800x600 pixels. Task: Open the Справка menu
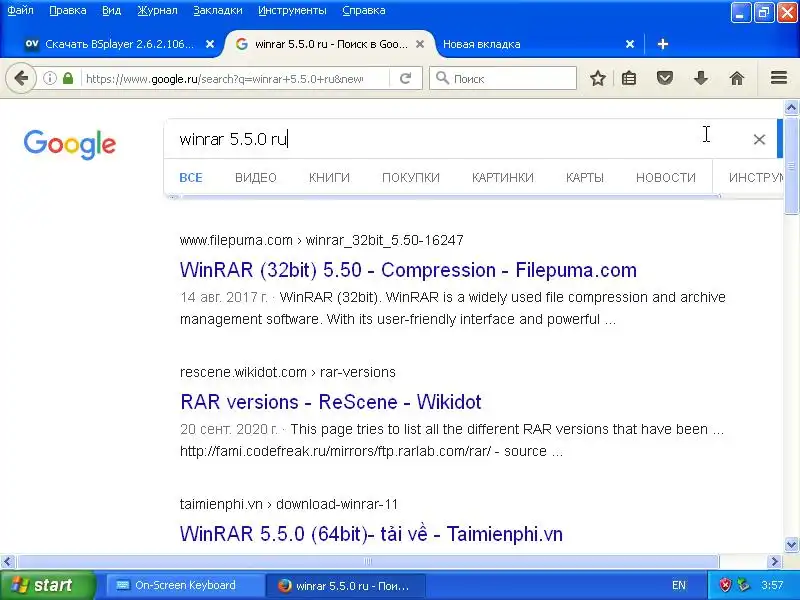(x=364, y=10)
